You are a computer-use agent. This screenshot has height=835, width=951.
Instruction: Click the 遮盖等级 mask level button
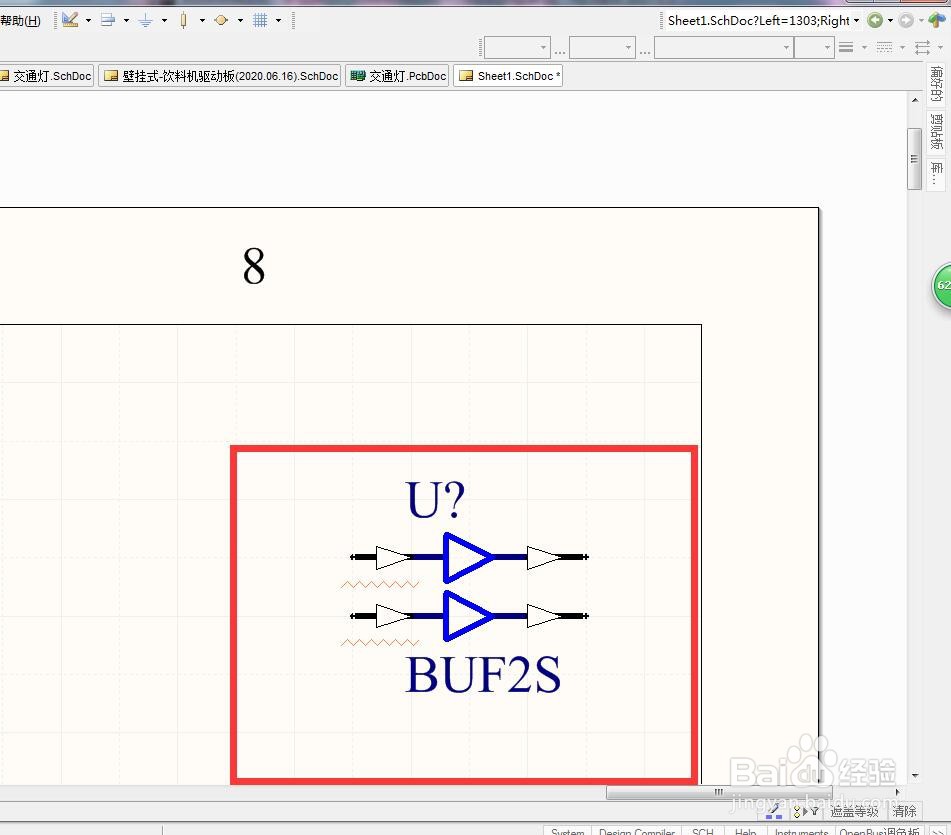coord(854,811)
